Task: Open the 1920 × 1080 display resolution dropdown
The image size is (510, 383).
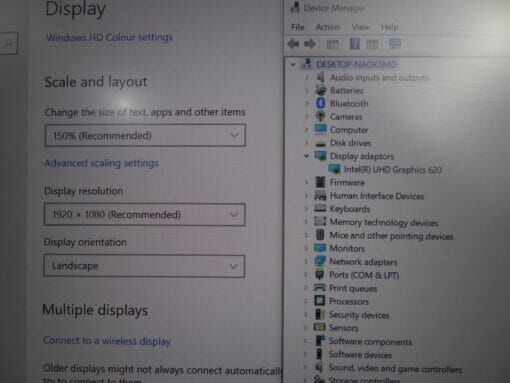Action: click(145, 214)
